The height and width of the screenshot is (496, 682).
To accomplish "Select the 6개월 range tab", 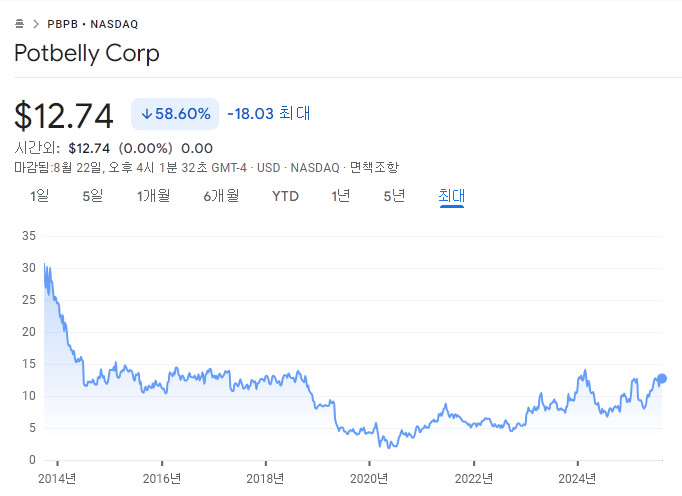I will (221, 196).
